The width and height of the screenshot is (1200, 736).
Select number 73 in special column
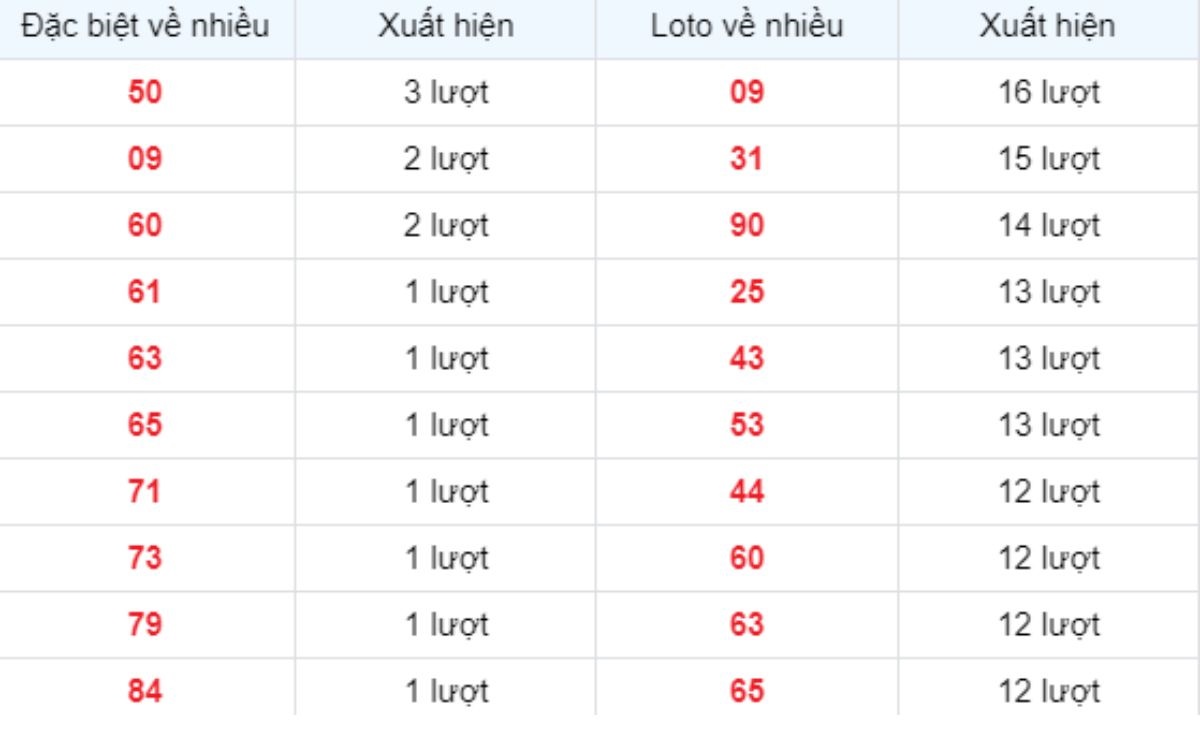[145, 558]
